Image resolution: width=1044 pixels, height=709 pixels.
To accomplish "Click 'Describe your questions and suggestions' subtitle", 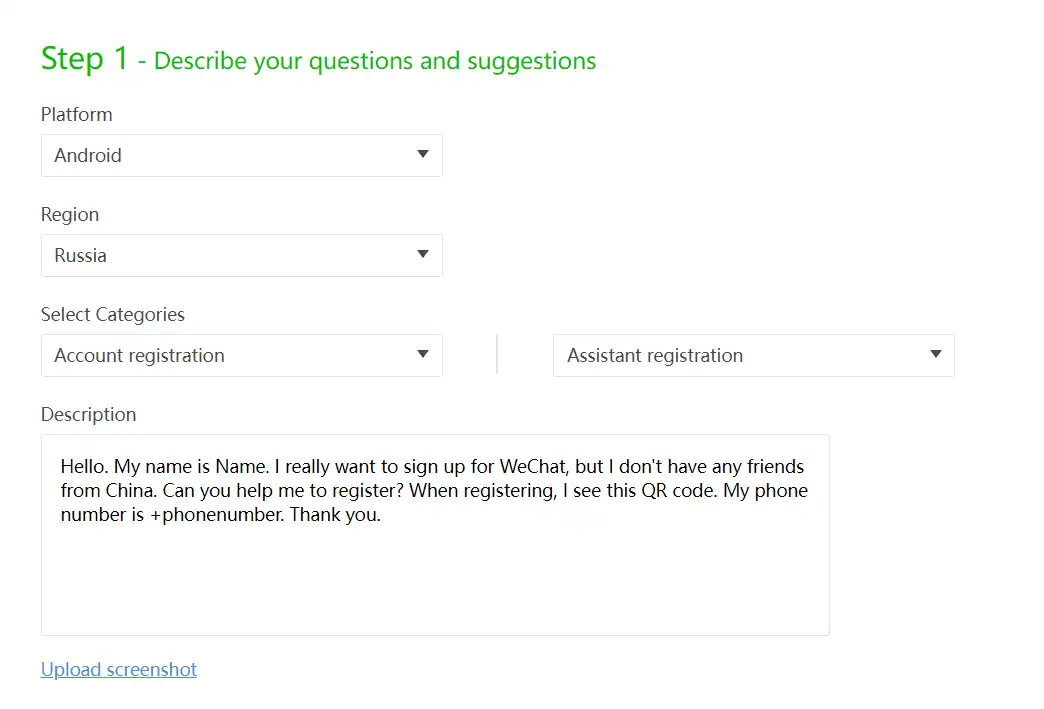I will [x=375, y=61].
